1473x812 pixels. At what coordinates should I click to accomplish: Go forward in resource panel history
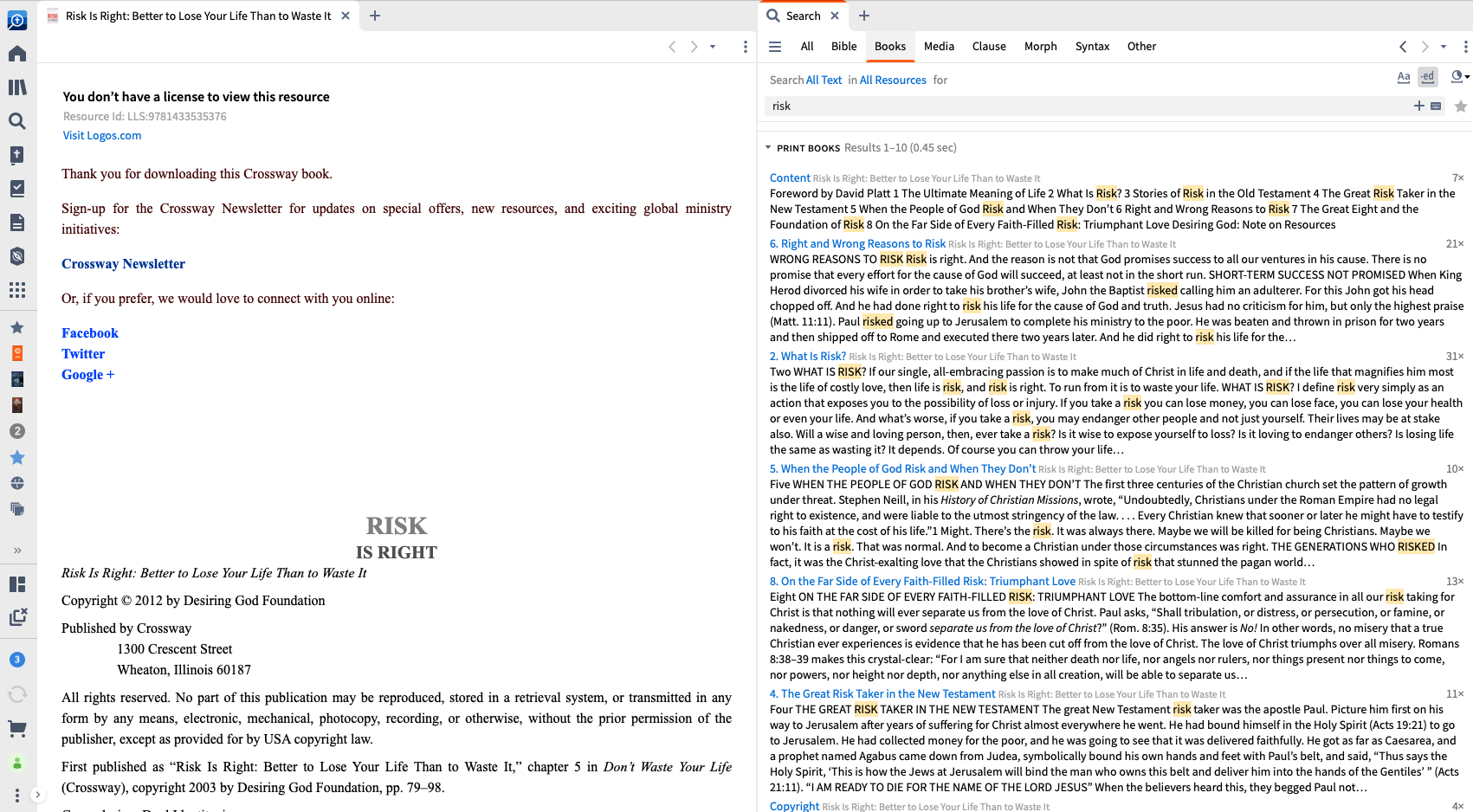(x=694, y=47)
